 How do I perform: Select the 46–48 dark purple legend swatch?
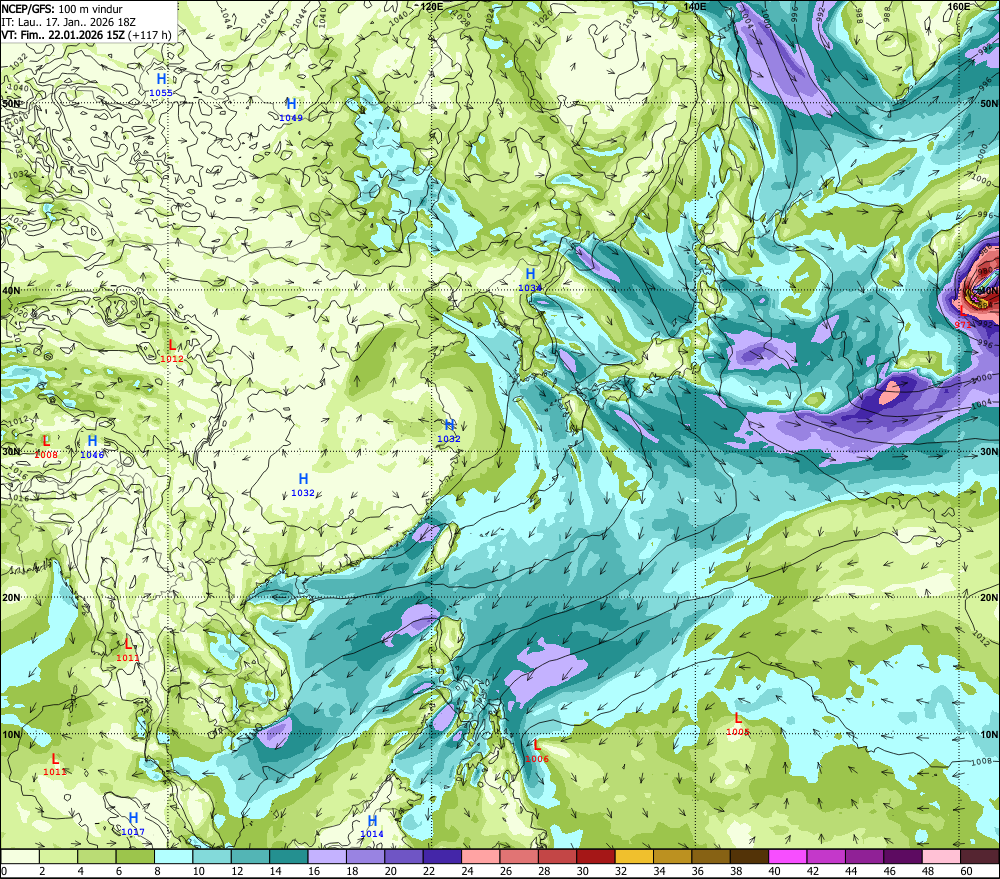click(x=904, y=856)
